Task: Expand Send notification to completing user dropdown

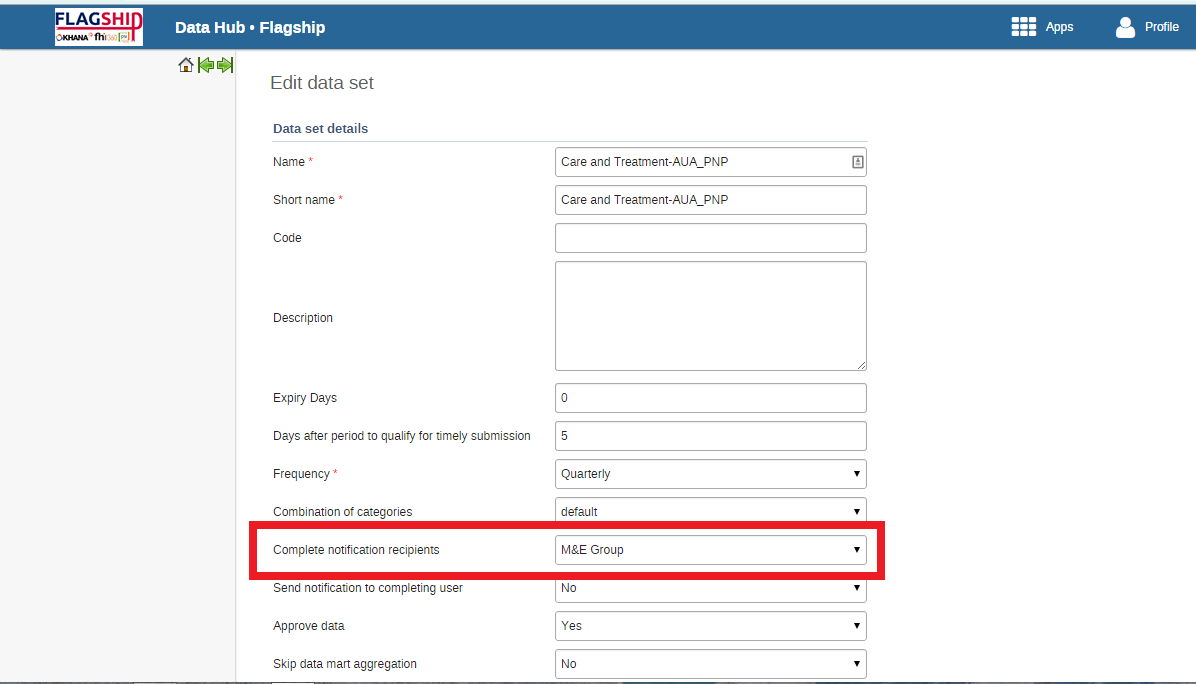Action: [711, 588]
